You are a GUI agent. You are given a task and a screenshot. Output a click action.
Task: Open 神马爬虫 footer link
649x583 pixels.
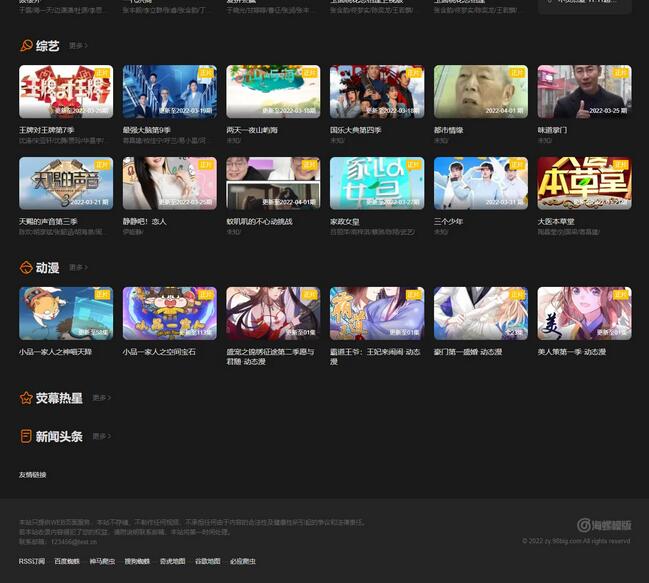(102, 561)
